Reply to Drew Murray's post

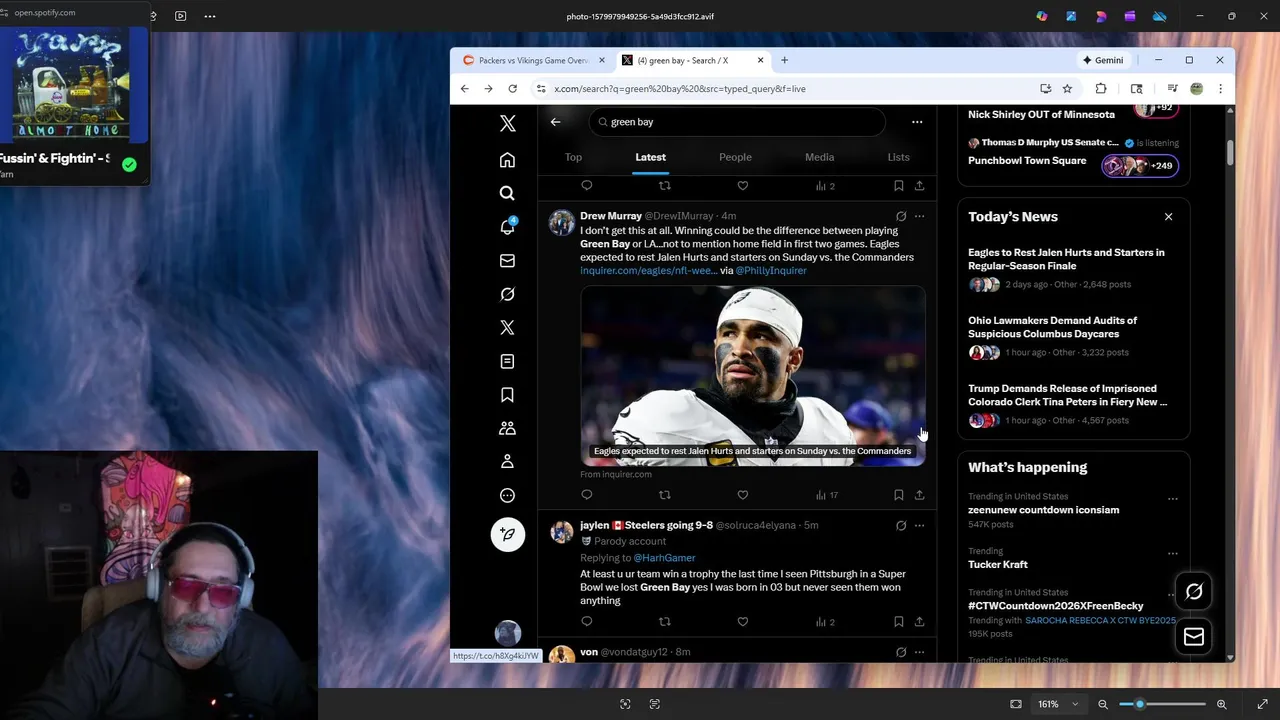[587, 494]
